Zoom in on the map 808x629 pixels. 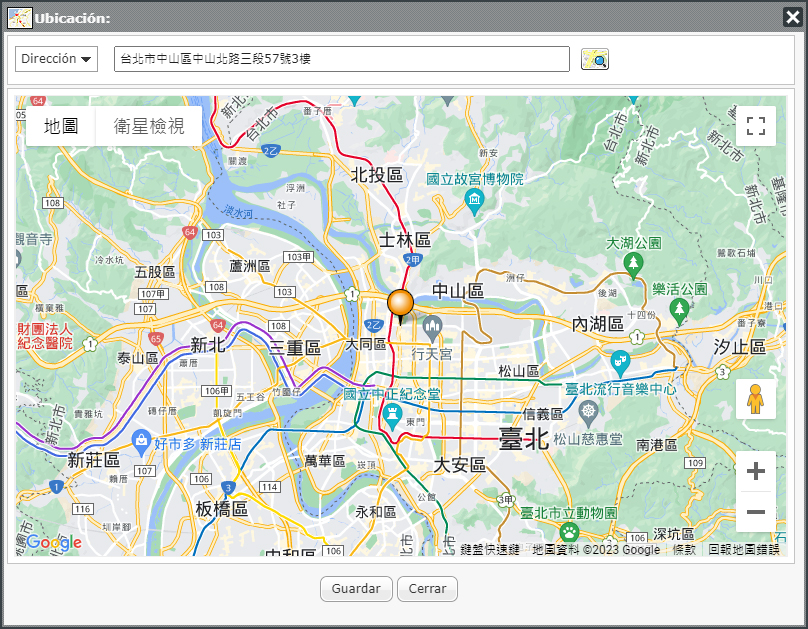[x=756, y=471]
